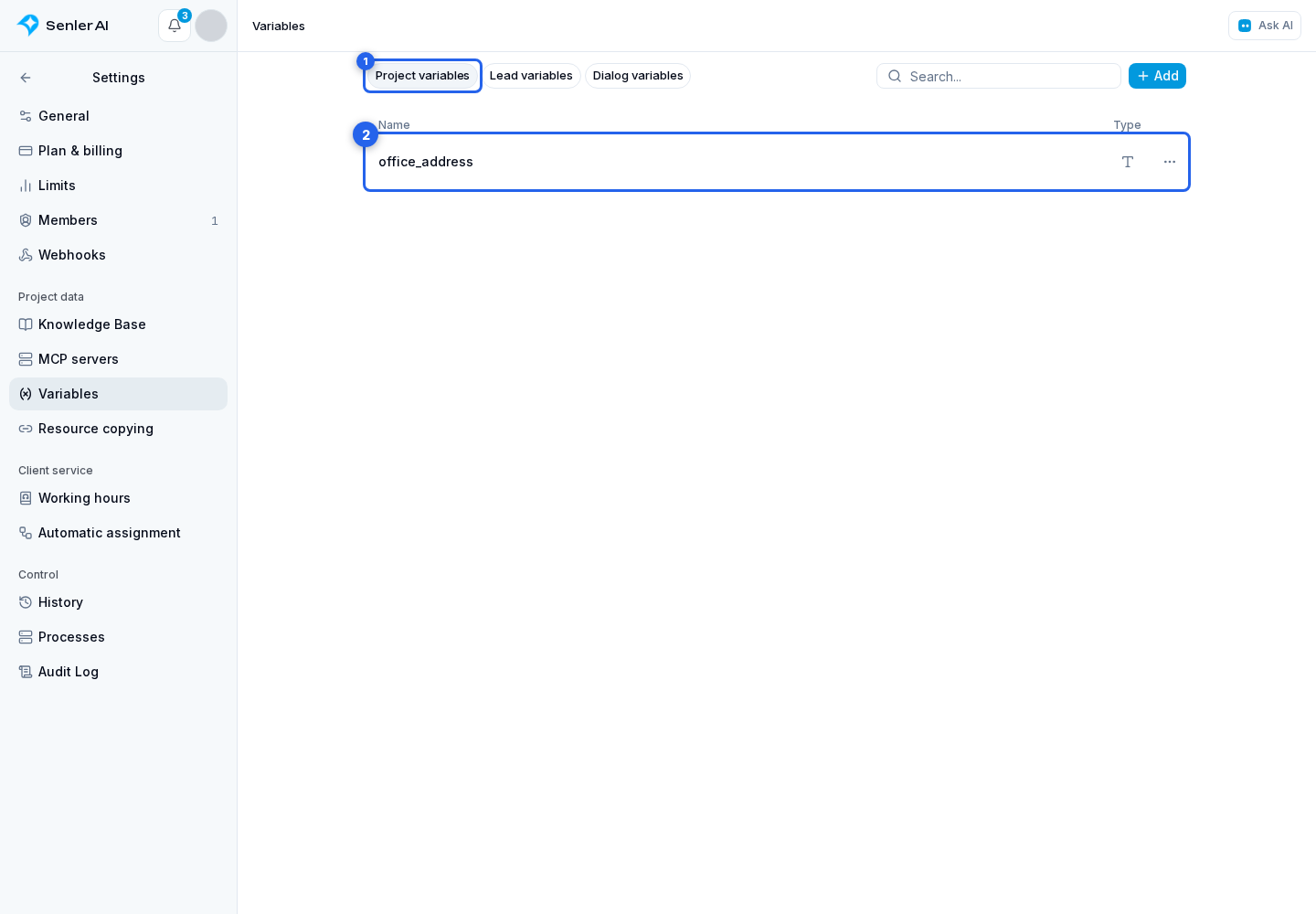Click the Type column header
The image size is (1316, 914).
tap(1127, 125)
